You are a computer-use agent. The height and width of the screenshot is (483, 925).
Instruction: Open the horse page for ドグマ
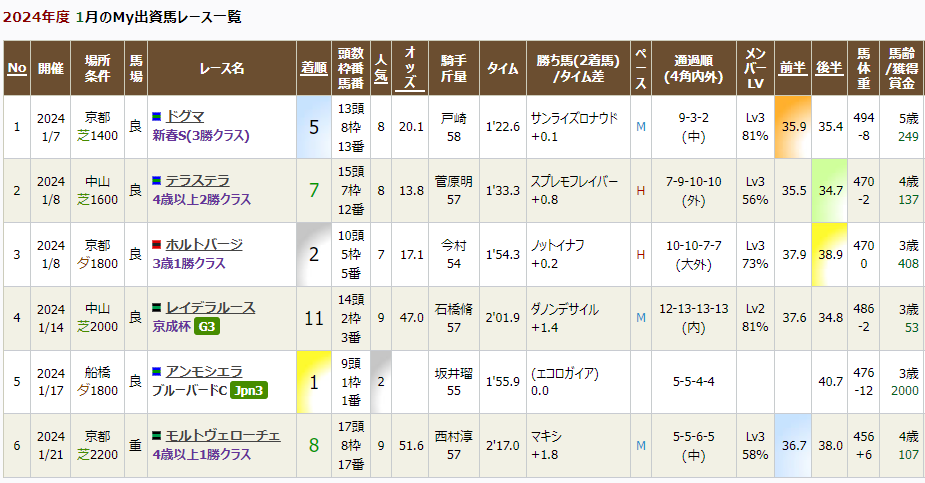tap(186, 117)
